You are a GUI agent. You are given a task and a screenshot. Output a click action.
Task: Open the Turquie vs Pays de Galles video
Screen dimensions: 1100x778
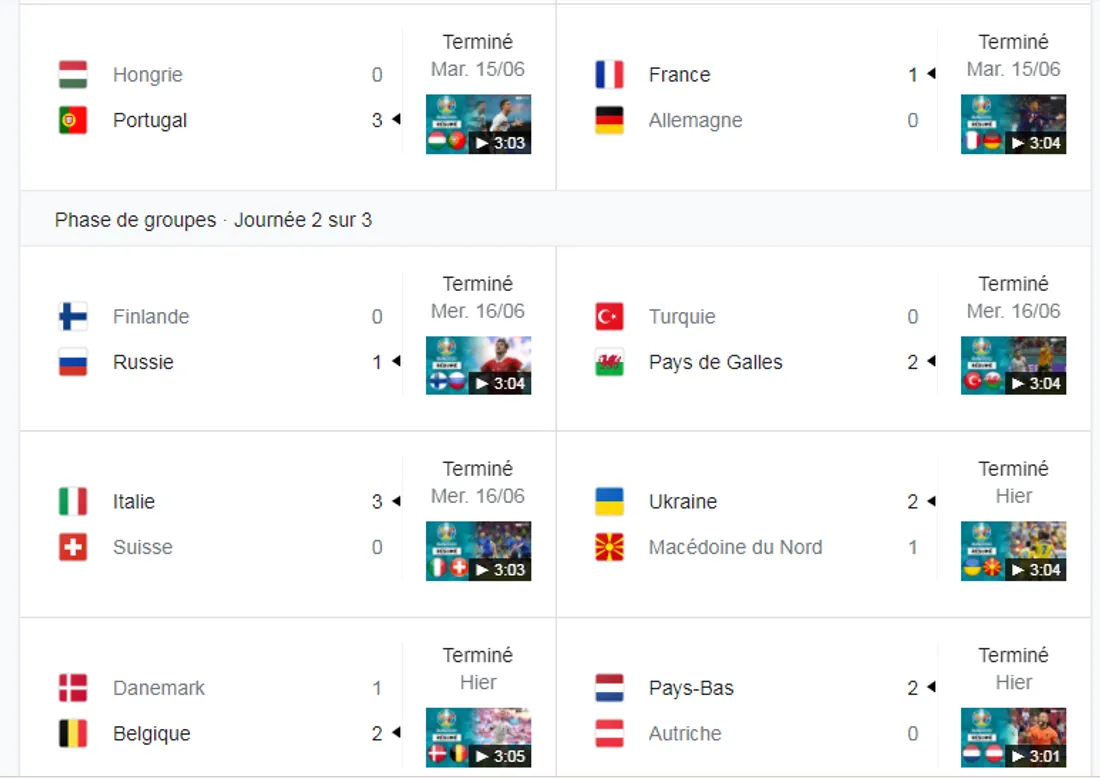tap(1013, 365)
